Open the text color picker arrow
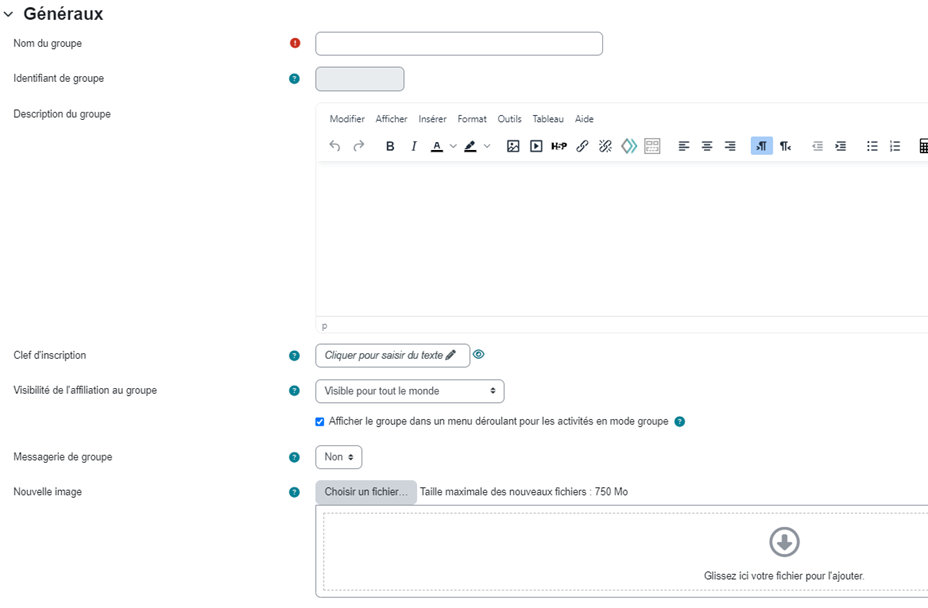 [x=453, y=146]
